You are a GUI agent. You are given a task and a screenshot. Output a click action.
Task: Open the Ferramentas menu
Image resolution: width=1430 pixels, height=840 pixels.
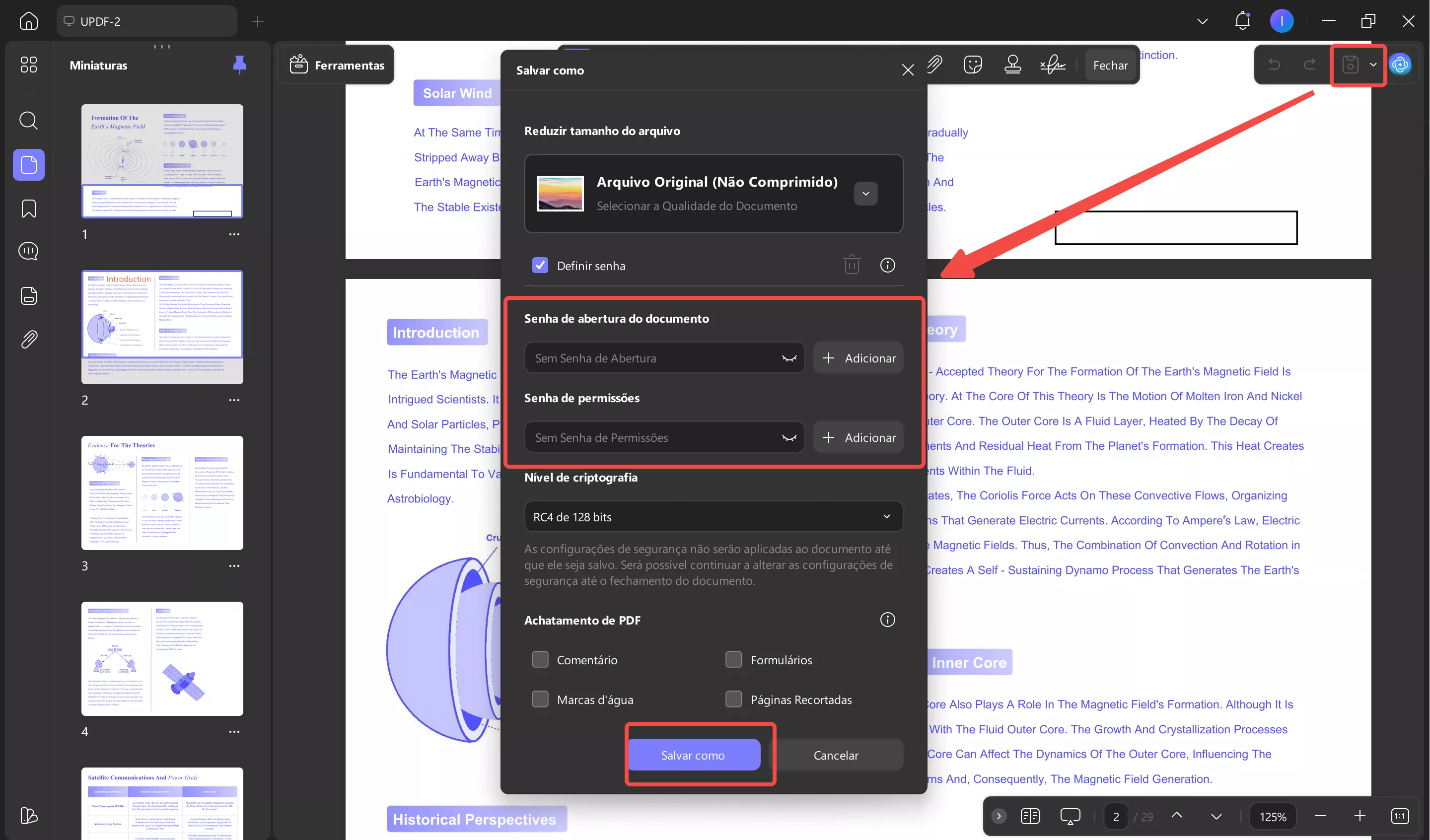point(337,65)
